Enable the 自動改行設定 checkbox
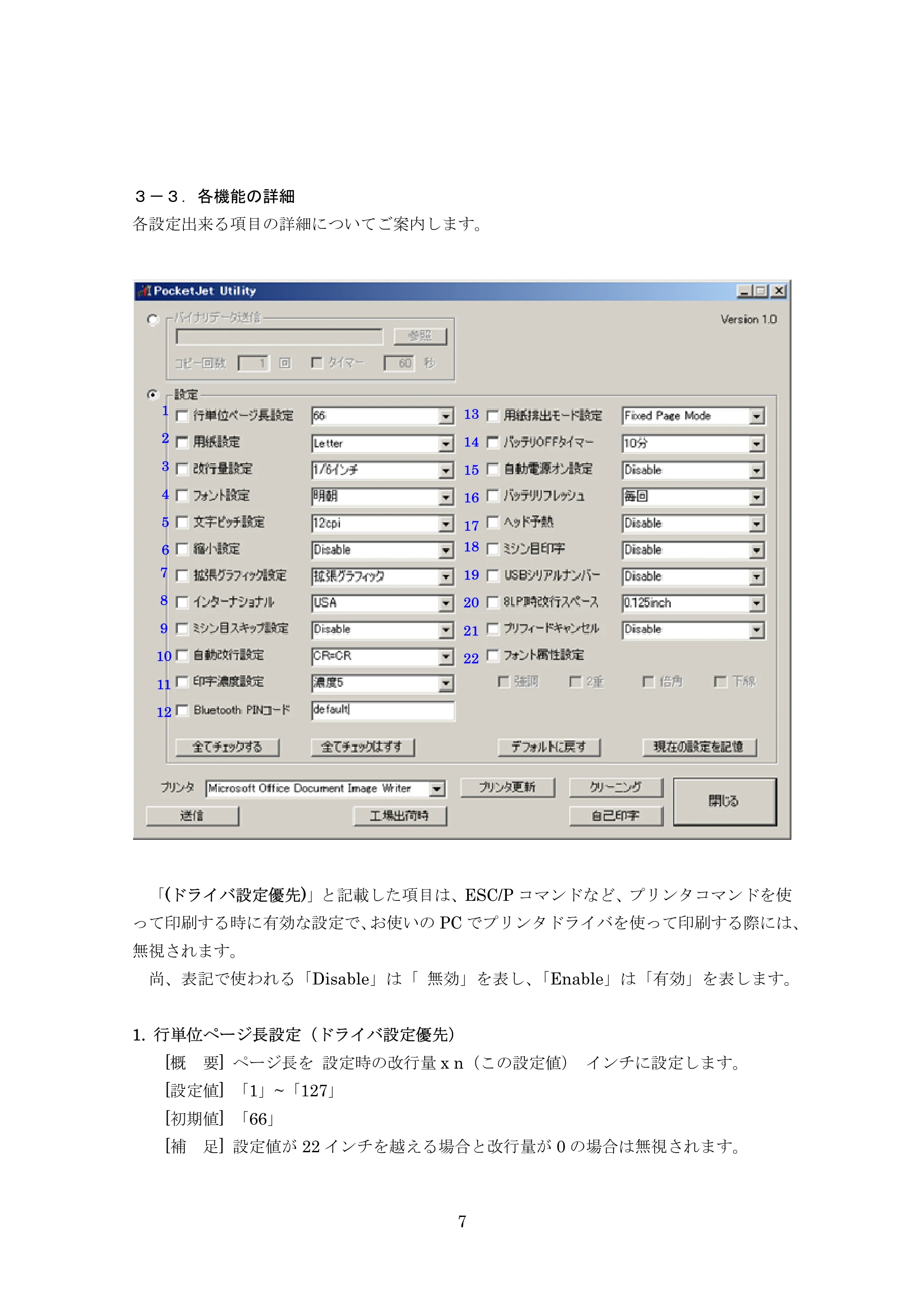Screen dimensions: 924x1308 coord(182,656)
